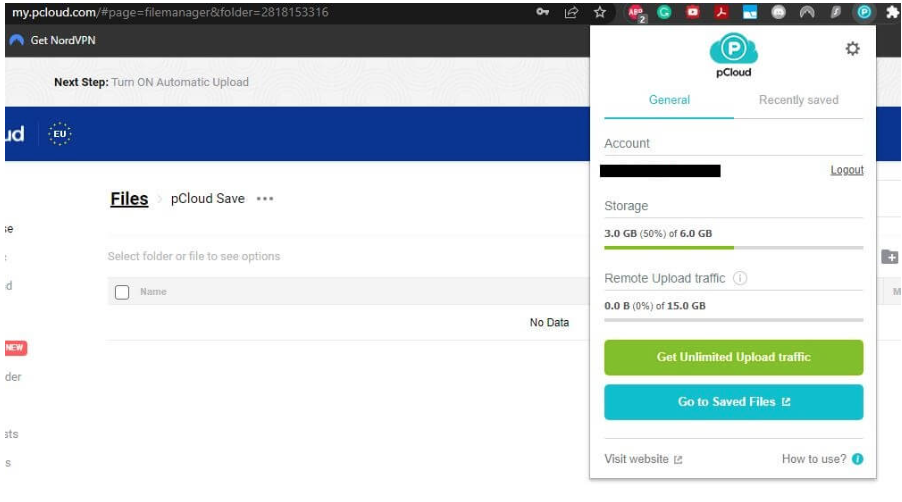Open the blue window extension icon
The image size is (902, 502).
point(750,12)
